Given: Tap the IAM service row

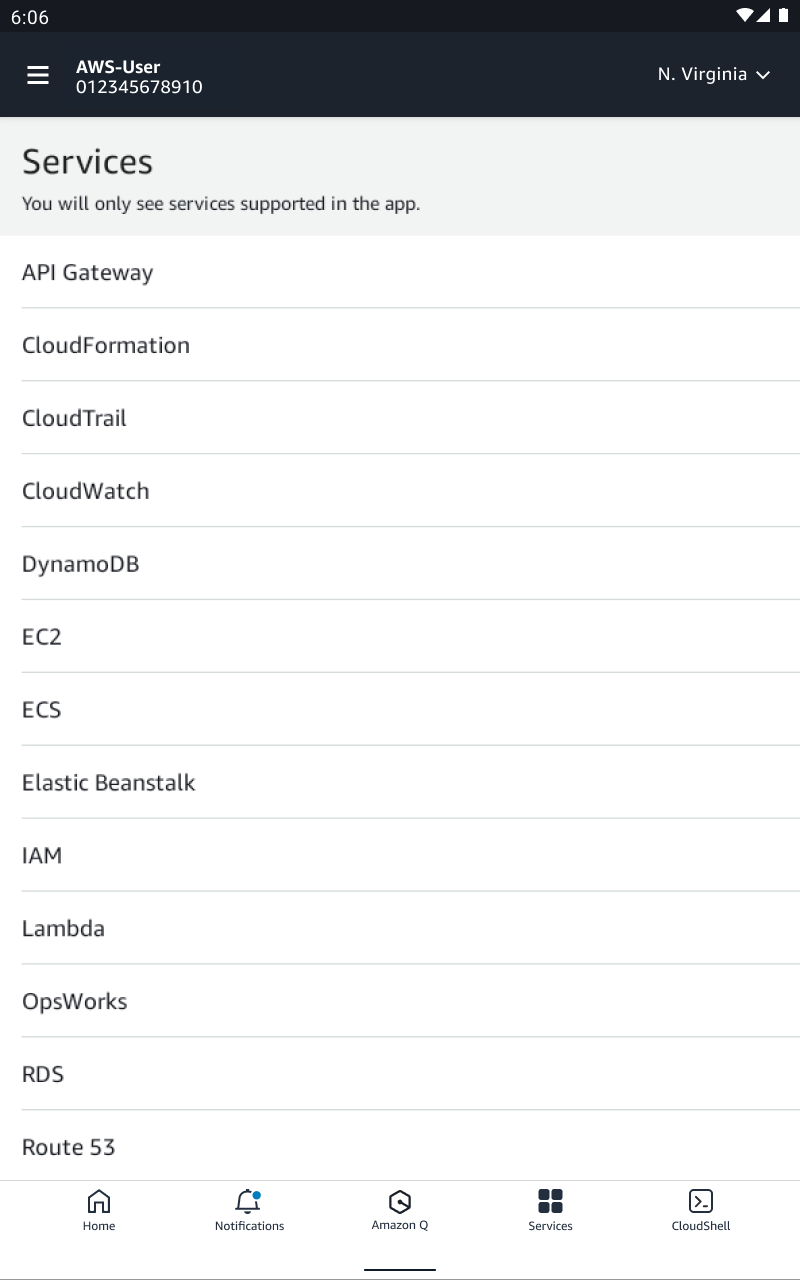Looking at the screenshot, I should (400, 856).
